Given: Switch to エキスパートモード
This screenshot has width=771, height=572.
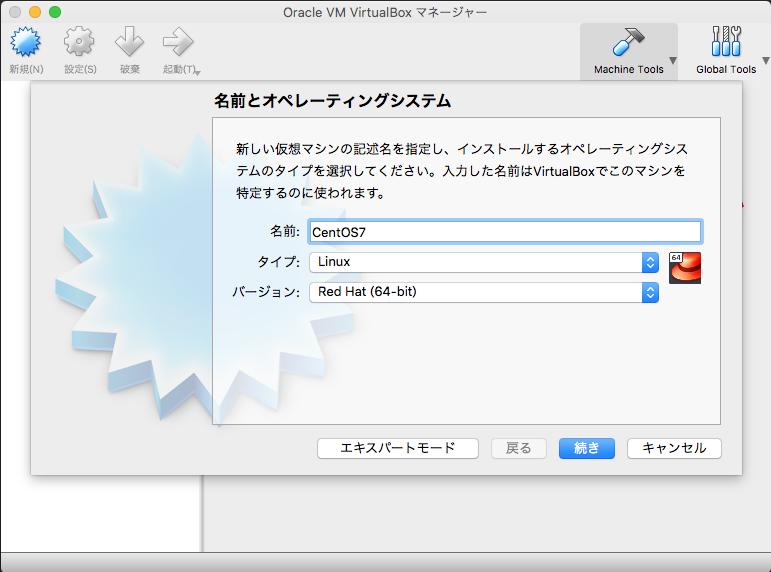Looking at the screenshot, I should [x=398, y=448].
